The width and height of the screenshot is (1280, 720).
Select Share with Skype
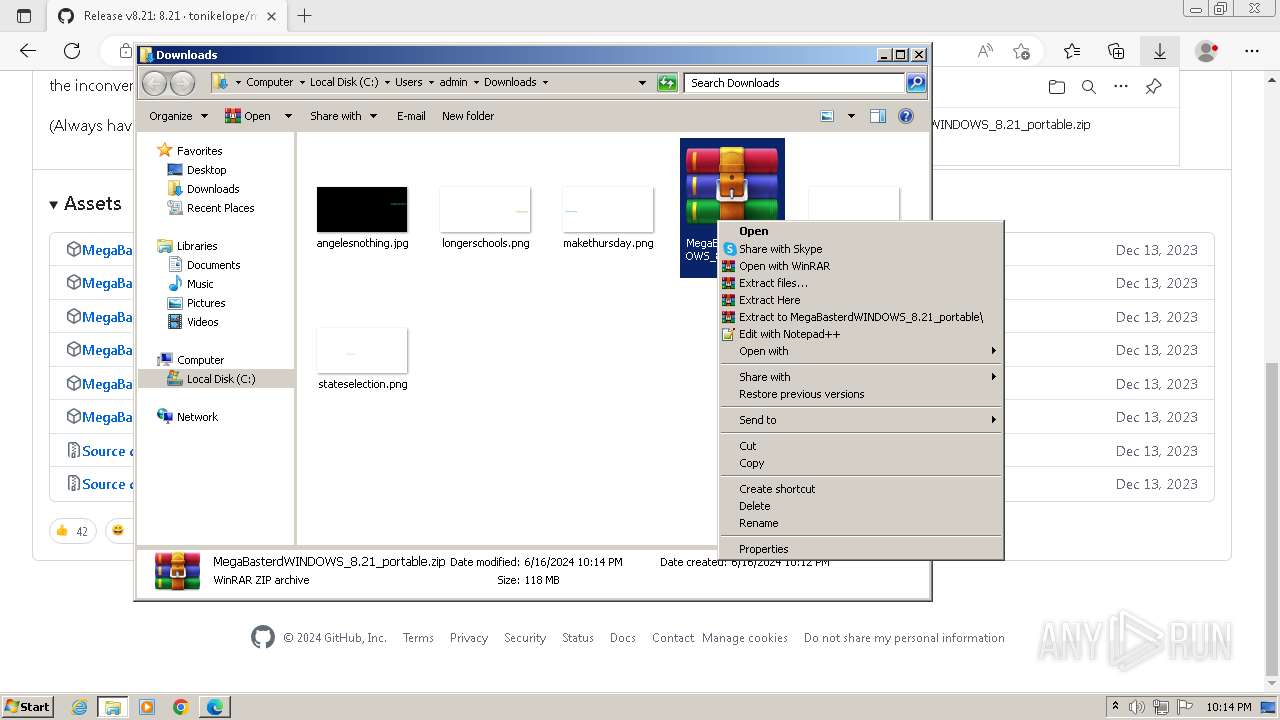(x=861, y=249)
